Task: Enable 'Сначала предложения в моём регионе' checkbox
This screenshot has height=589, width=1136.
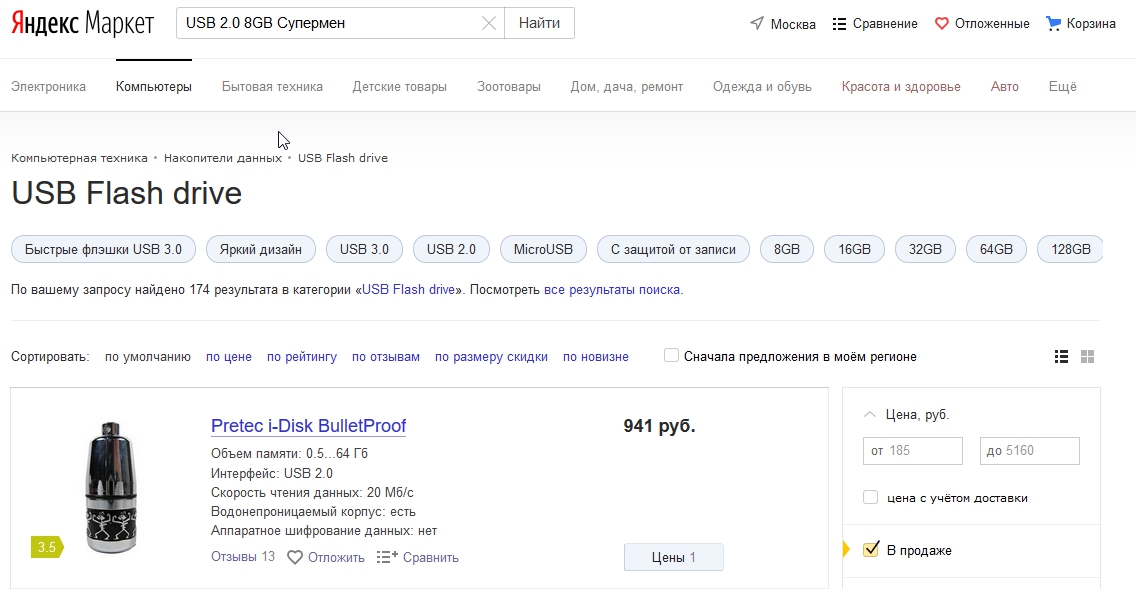Action: click(x=672, y=356)
